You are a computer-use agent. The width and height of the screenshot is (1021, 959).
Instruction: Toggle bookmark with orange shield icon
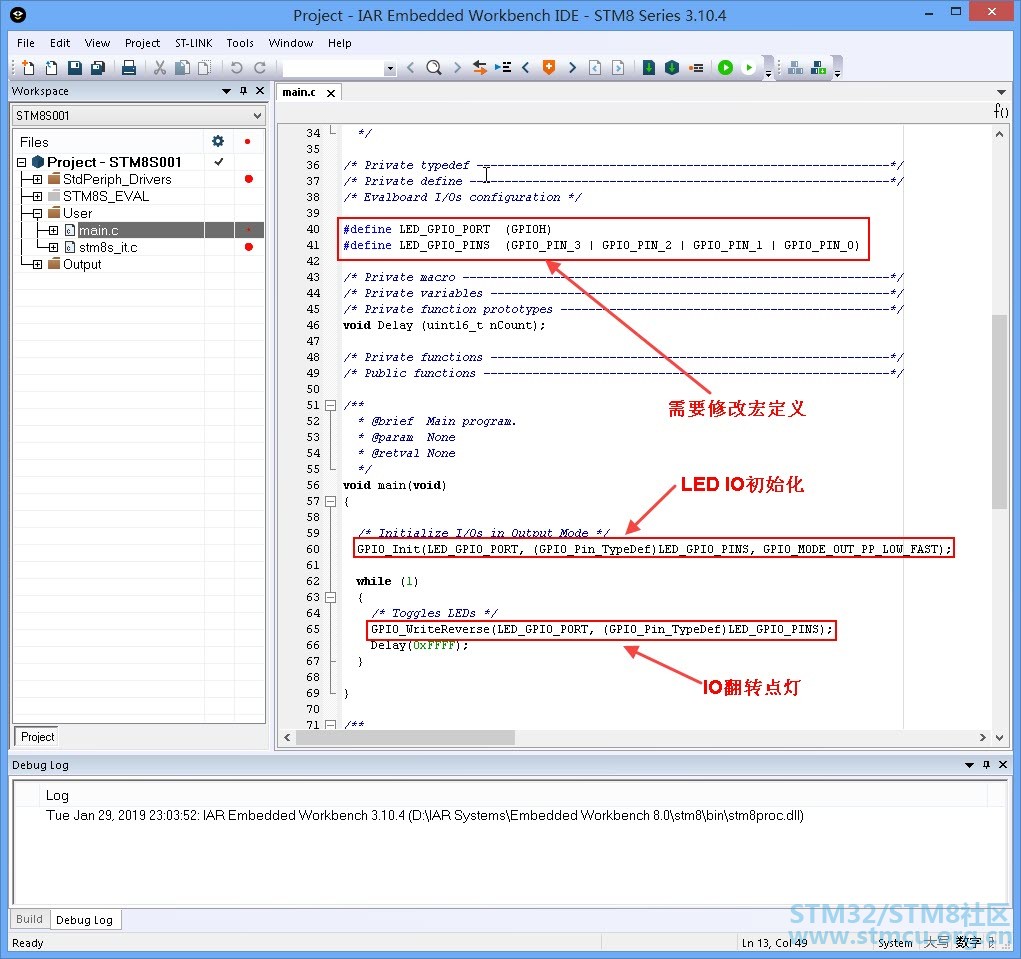549,68
